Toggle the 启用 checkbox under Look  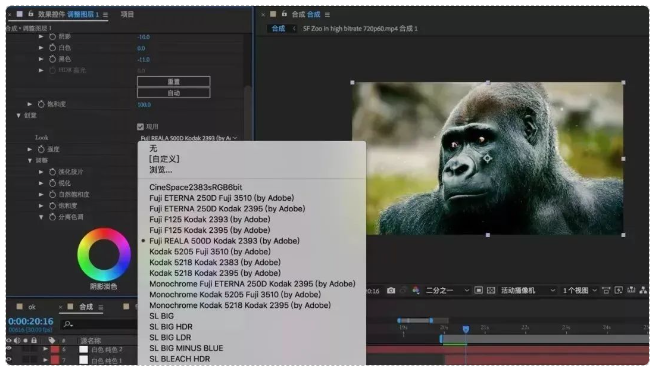tap(140, 126)
